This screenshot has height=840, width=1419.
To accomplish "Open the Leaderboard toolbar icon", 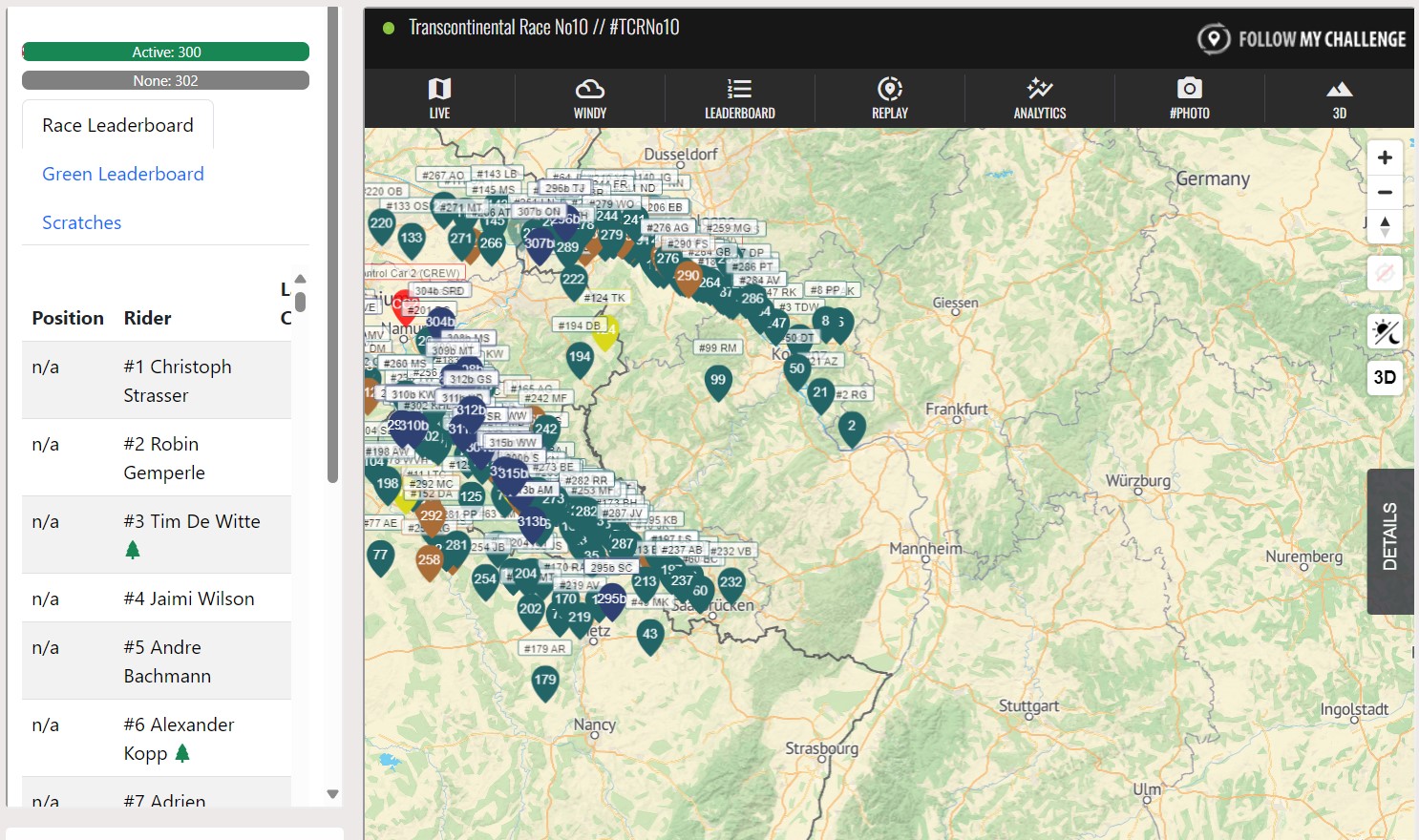I will point(739,98).
